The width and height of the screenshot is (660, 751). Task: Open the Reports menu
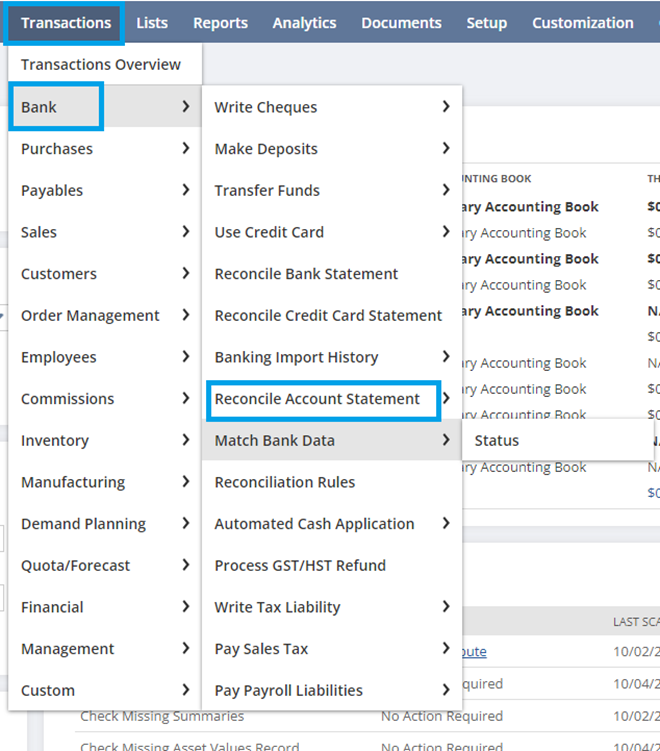(x=220, y=23)
